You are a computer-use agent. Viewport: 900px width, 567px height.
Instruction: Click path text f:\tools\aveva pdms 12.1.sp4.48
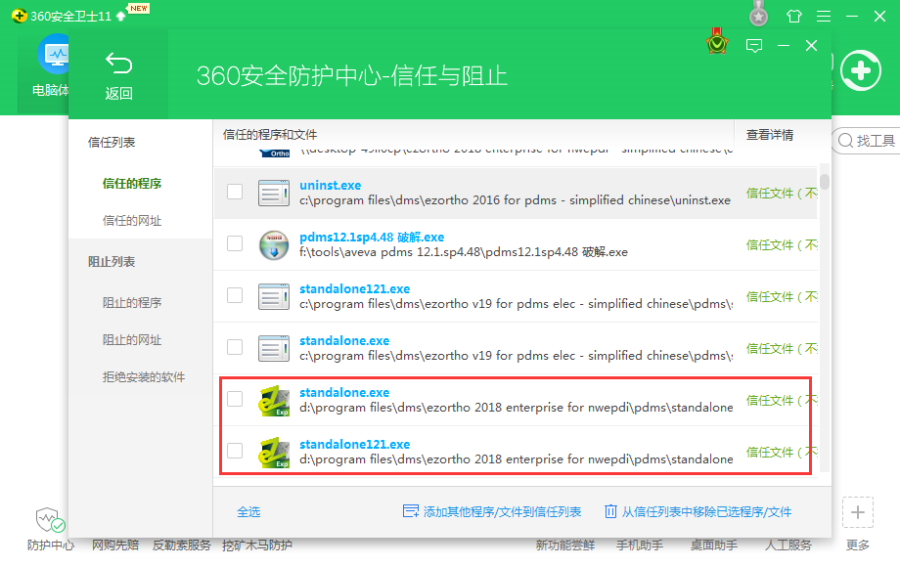coord(463,252)
